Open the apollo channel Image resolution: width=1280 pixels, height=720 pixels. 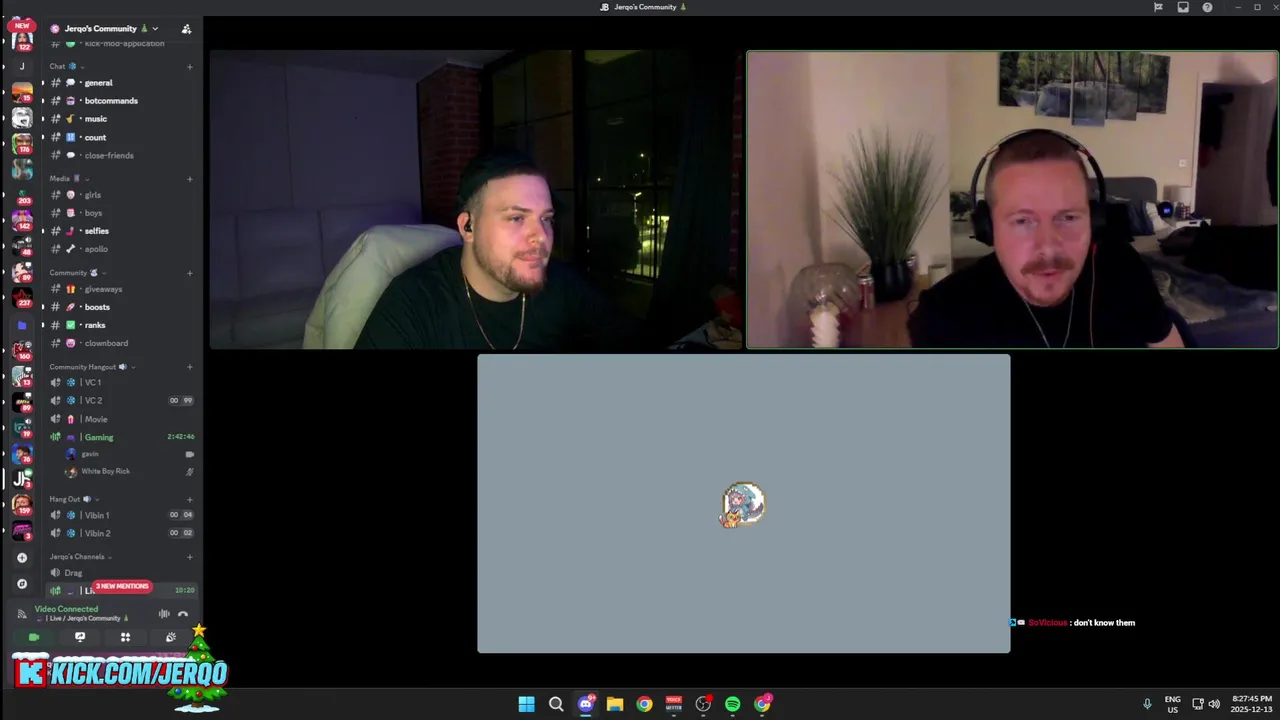click(x=120, y=249)
